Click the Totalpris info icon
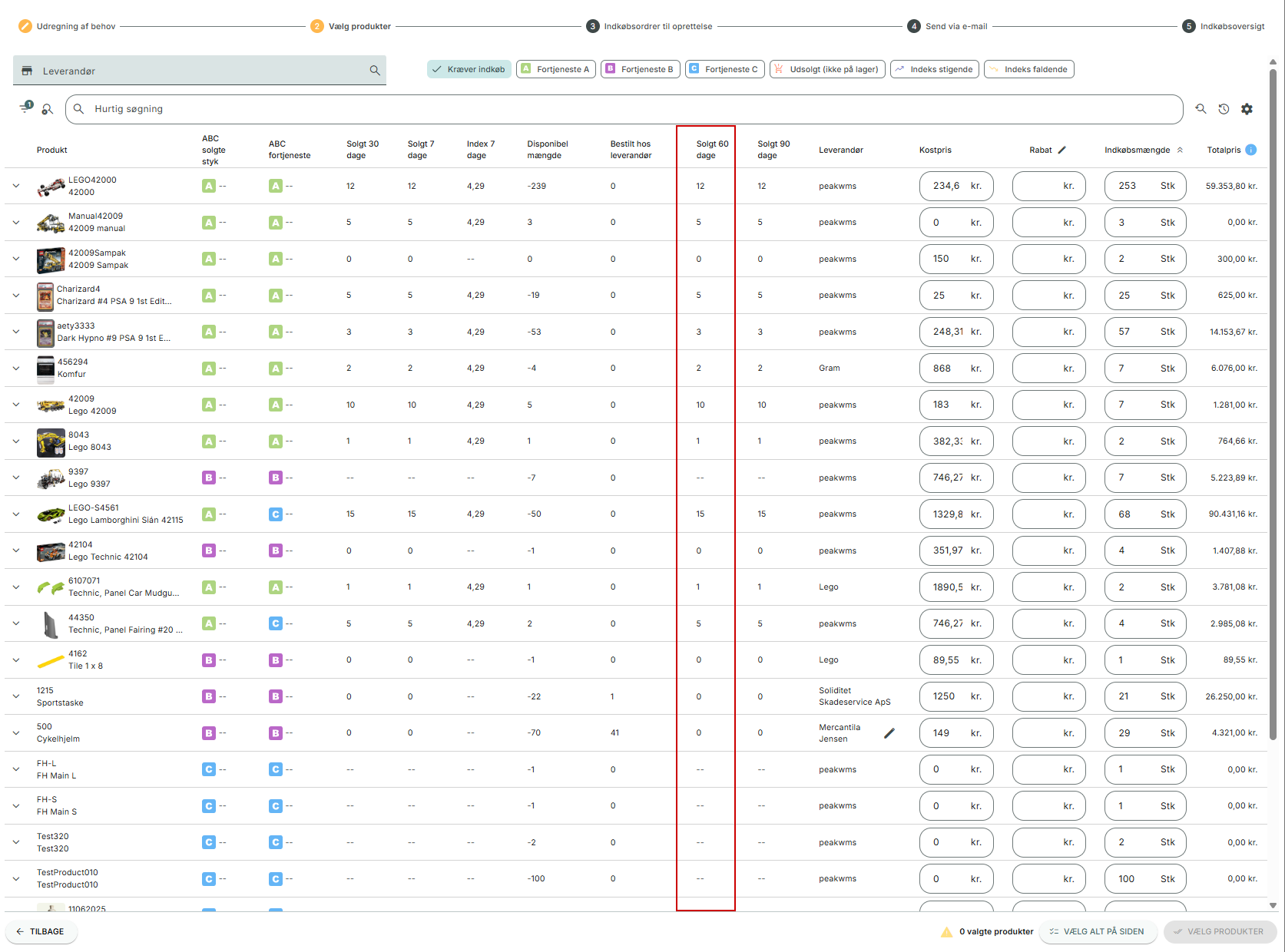1285x952 pixels. click(1250, 150)
